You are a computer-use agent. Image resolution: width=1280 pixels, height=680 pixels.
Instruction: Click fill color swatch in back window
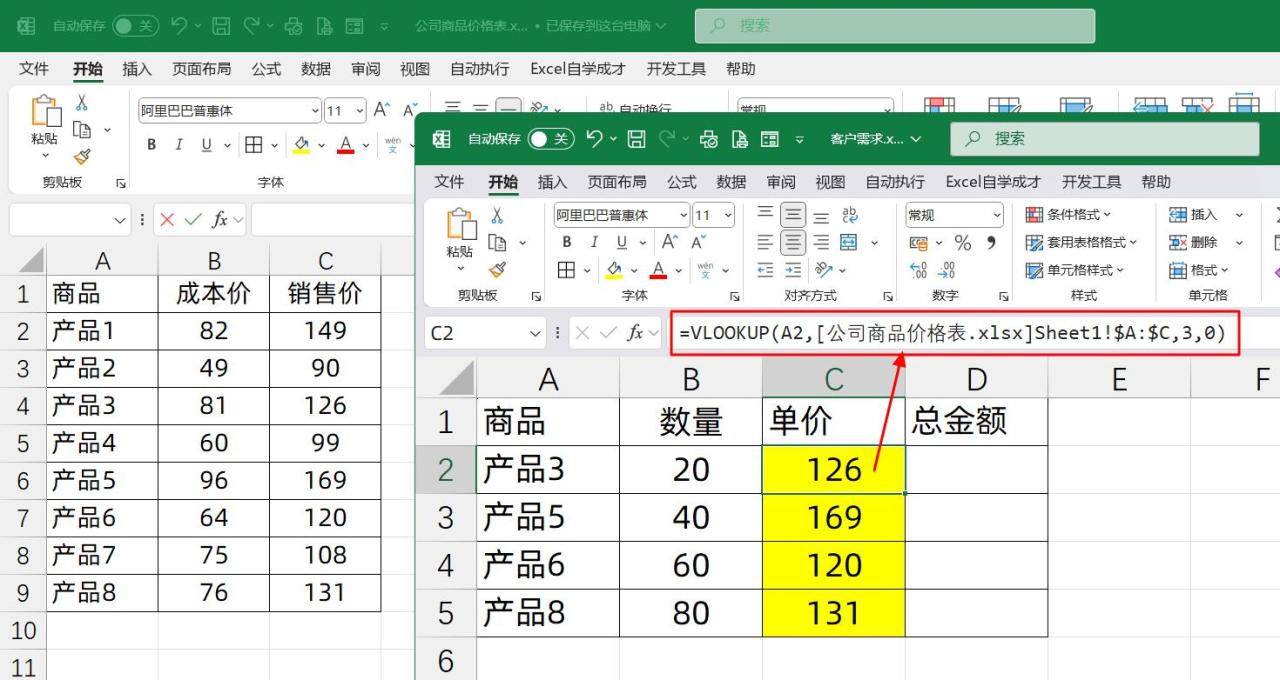301,144
